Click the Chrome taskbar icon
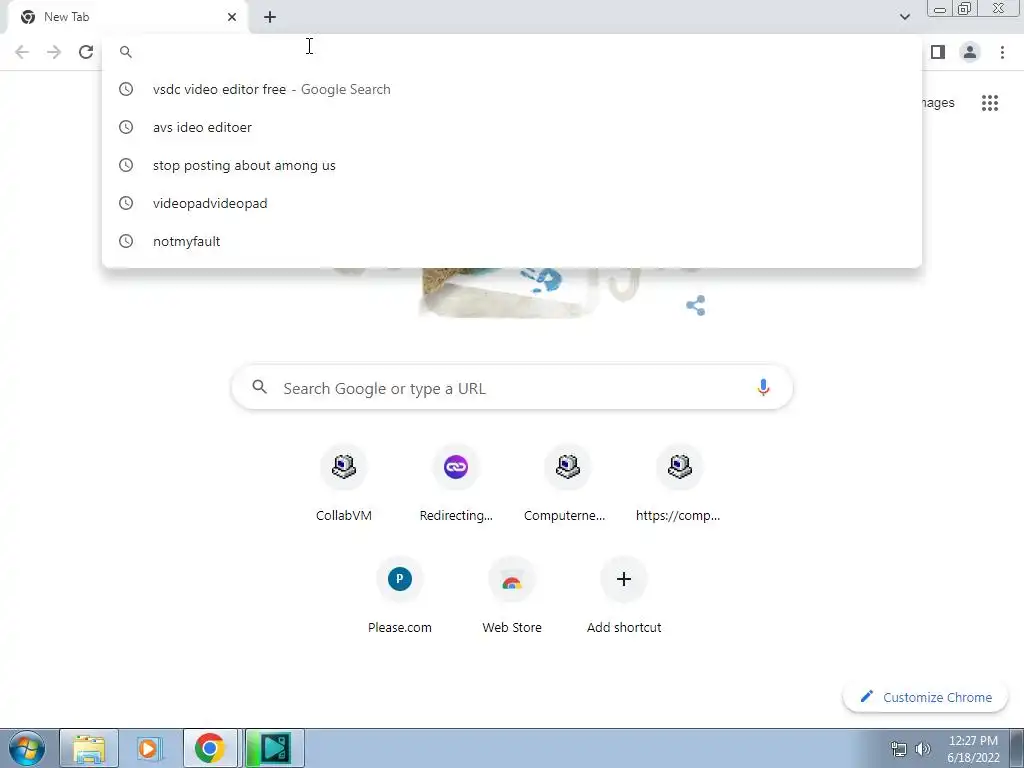Viewport: 1024px width, 768px height. pos(210,748)
